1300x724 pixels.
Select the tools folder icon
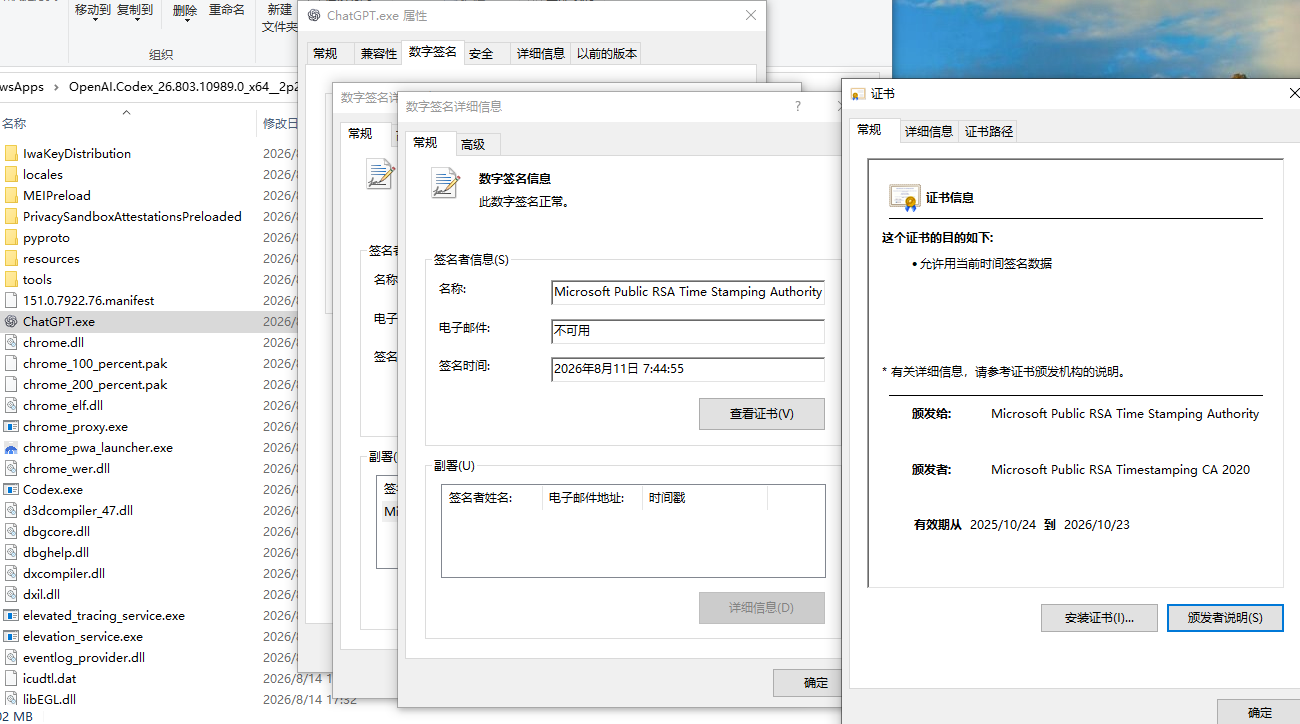point(11,279)
